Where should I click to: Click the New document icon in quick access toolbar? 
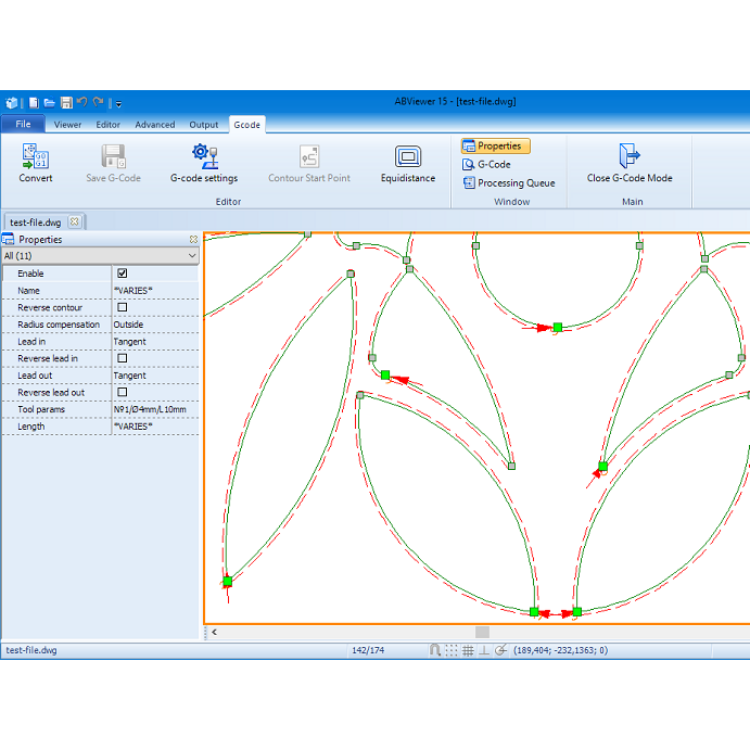tap(34, 102)
